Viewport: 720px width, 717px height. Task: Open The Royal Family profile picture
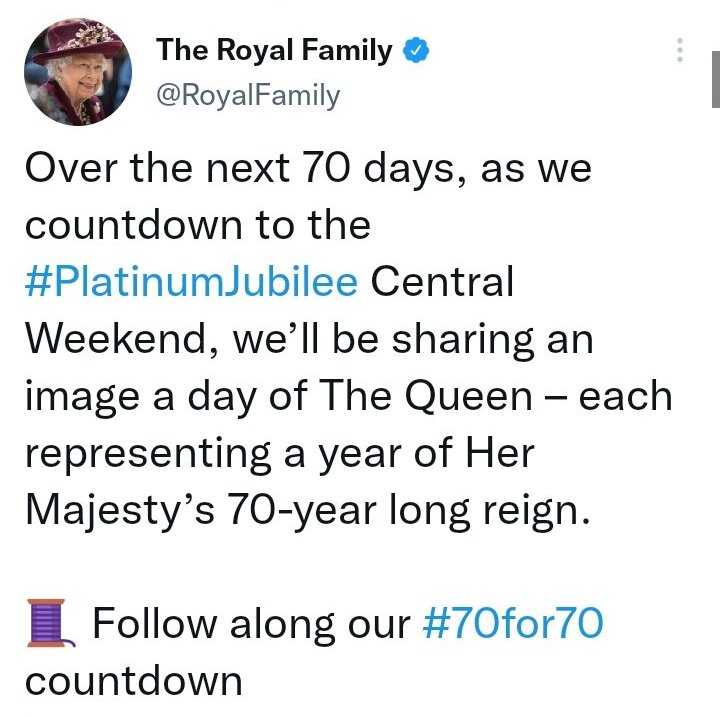tap(77, 72)
